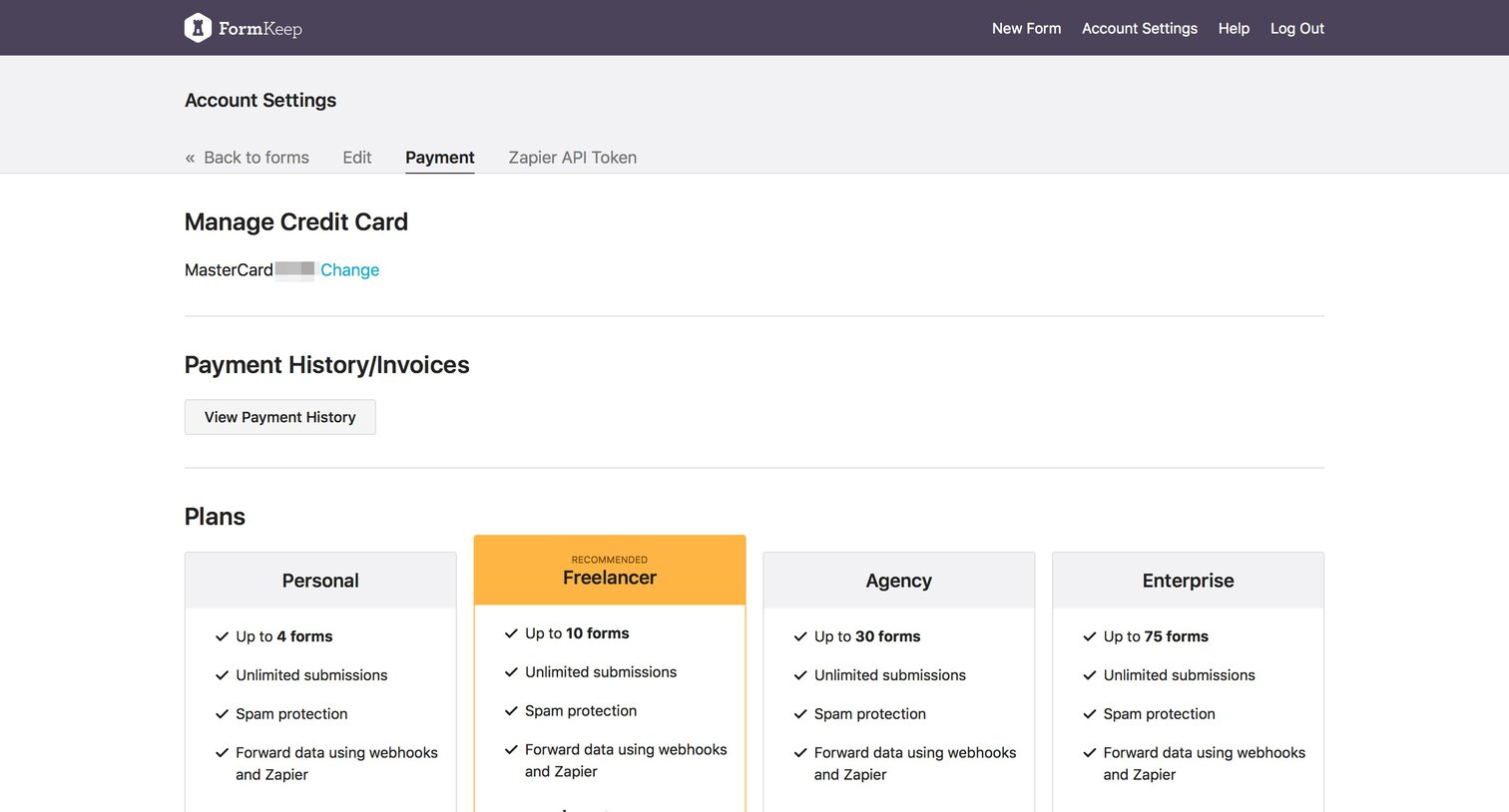
Task: Click Change to update the credit card
Action: (x=349, y=270)
